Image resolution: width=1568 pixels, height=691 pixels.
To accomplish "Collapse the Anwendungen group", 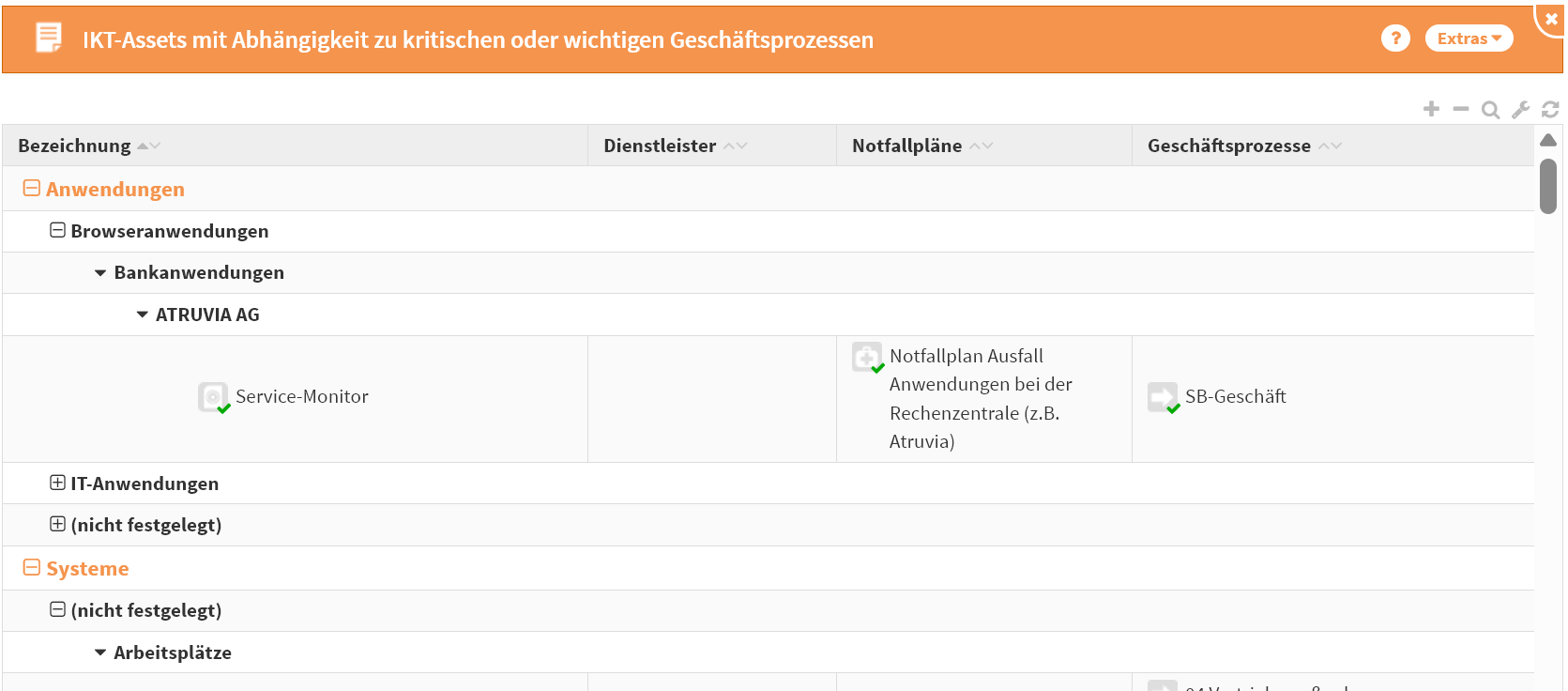I will tap(32, 189).
